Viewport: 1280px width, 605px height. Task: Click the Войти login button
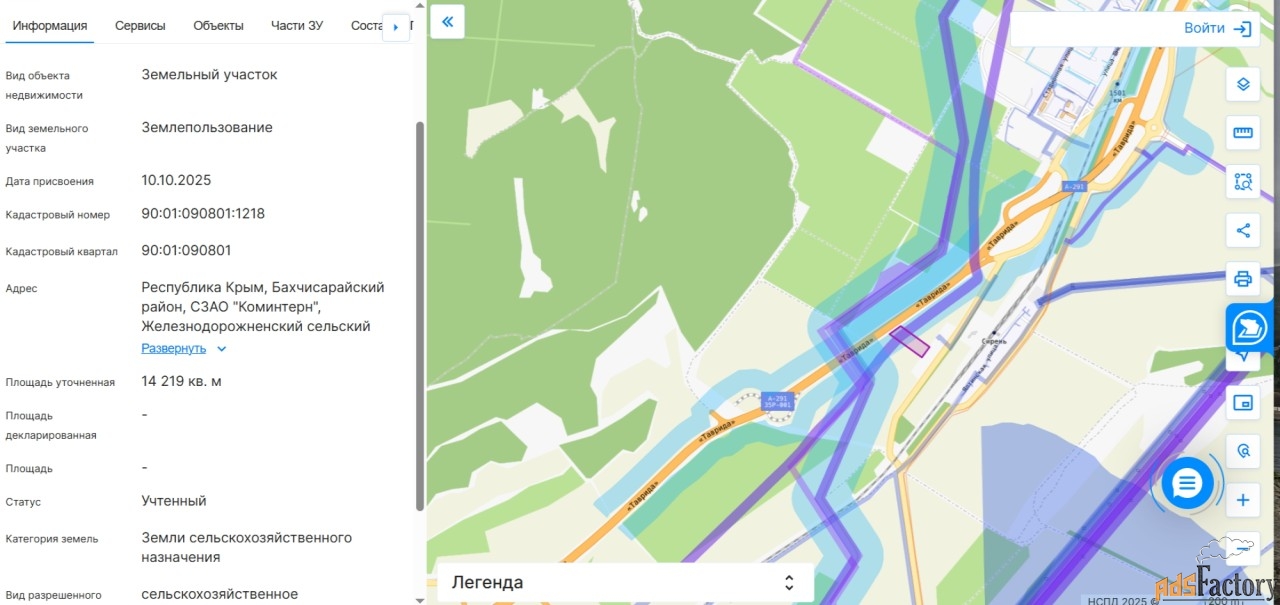1217,29
